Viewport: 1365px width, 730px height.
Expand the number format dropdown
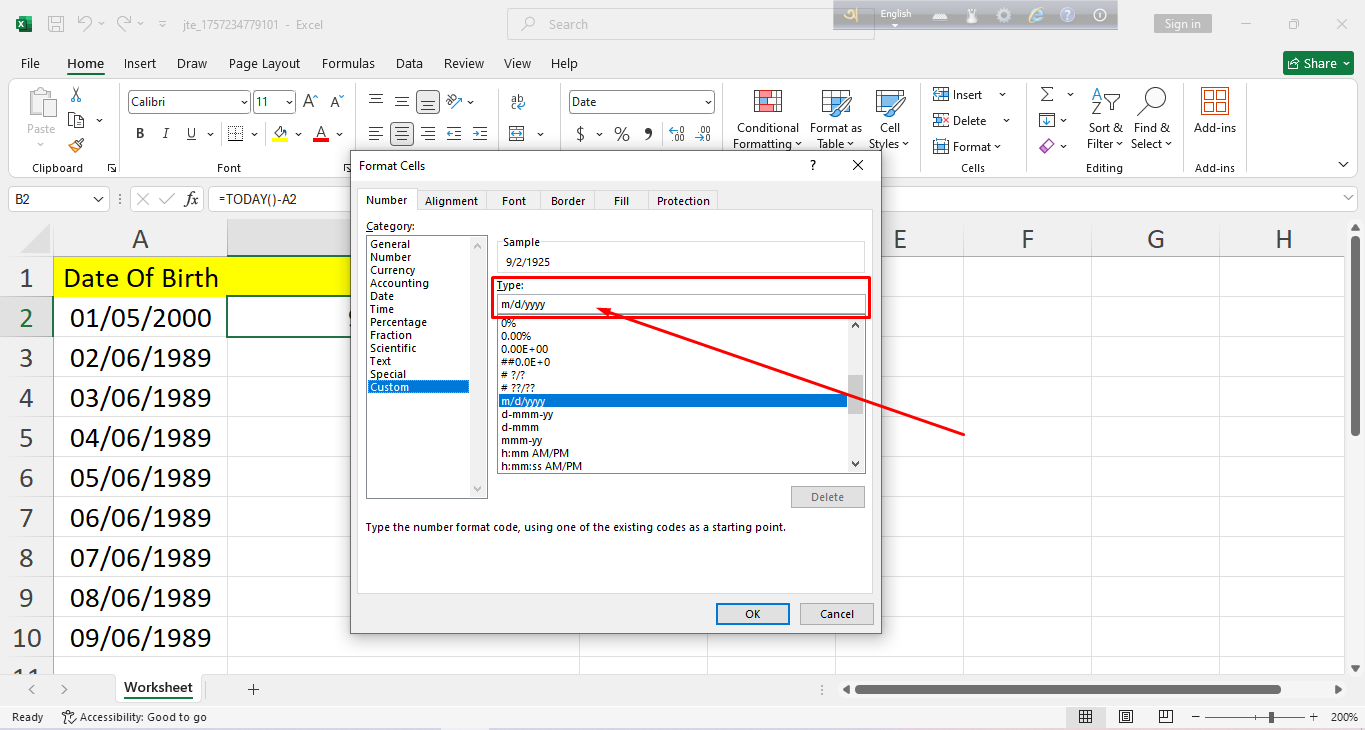pos(708,102)
